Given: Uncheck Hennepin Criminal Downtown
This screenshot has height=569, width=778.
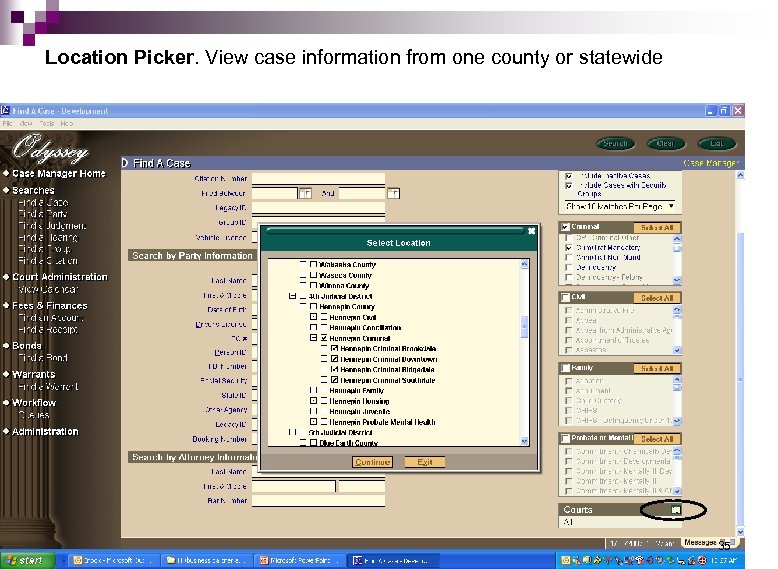Looking at the screenshot, I should click(334, 359).
